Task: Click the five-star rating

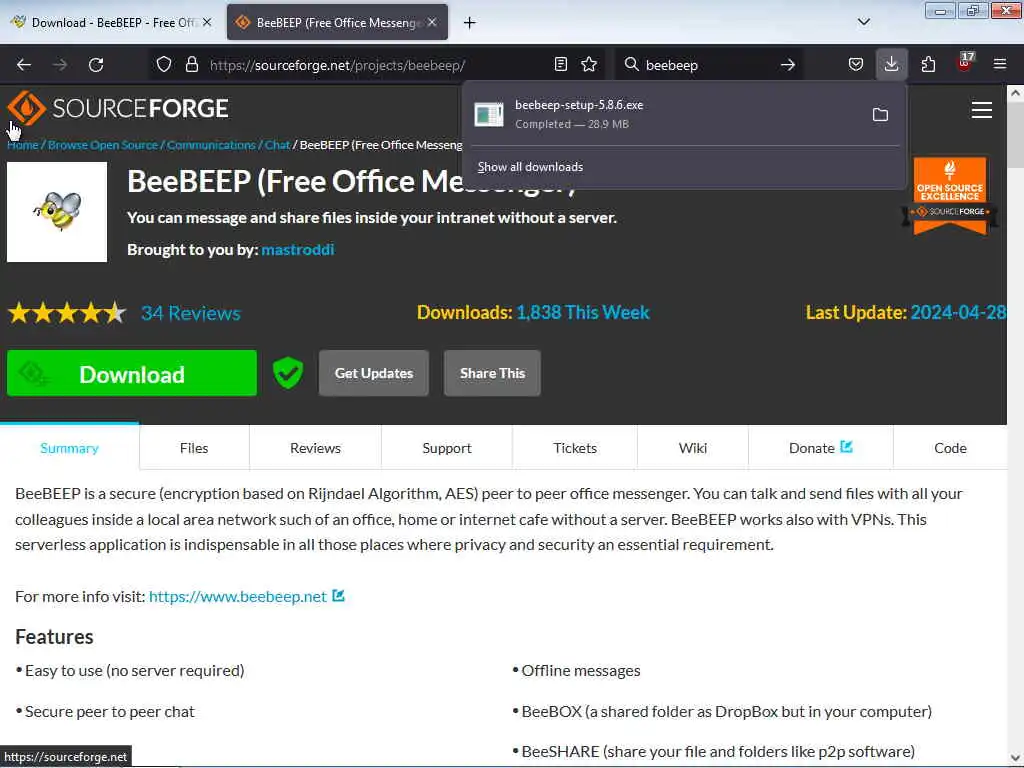Action: click(x=67, y=313)
